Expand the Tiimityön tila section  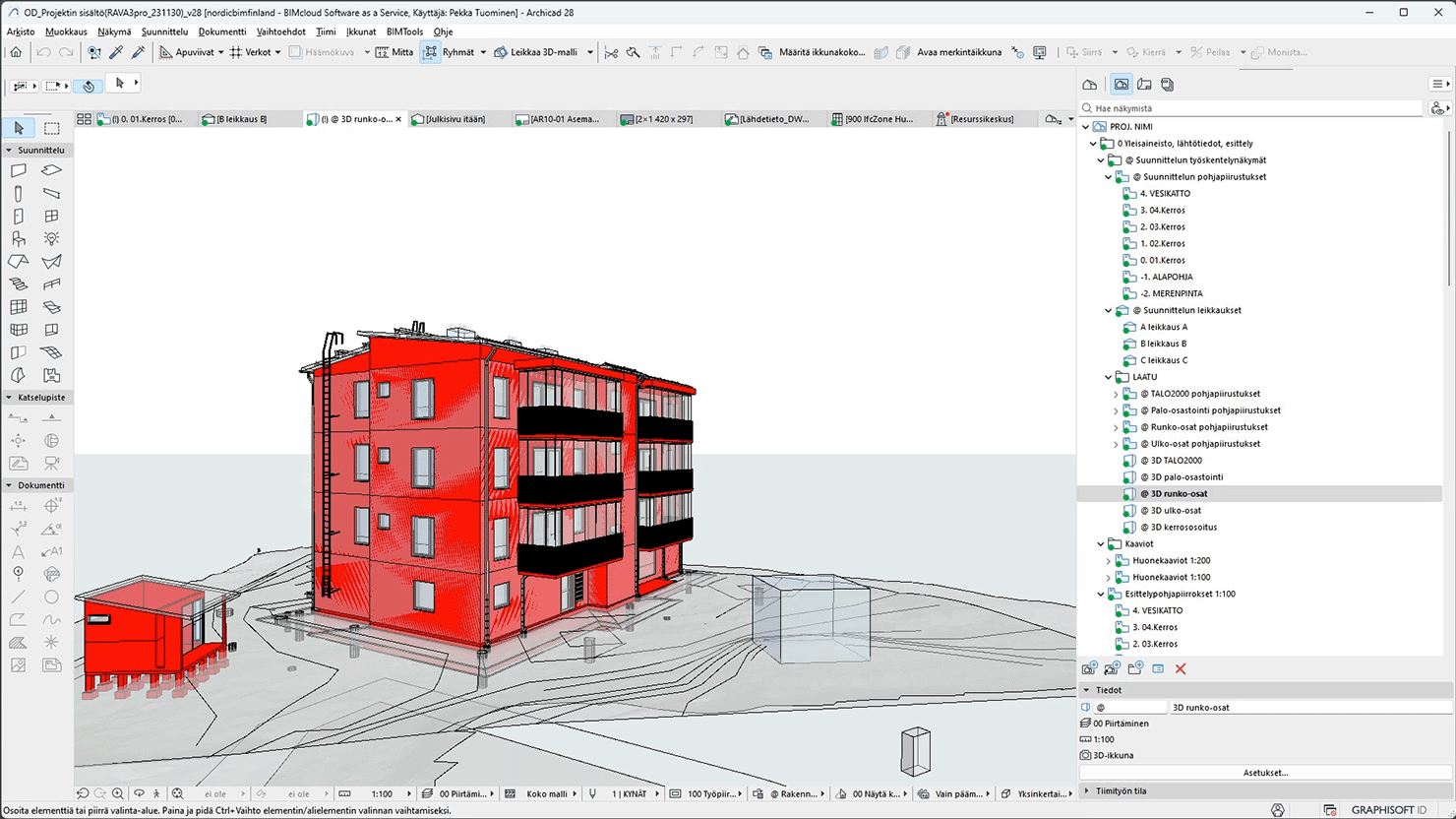point(1087,790)
